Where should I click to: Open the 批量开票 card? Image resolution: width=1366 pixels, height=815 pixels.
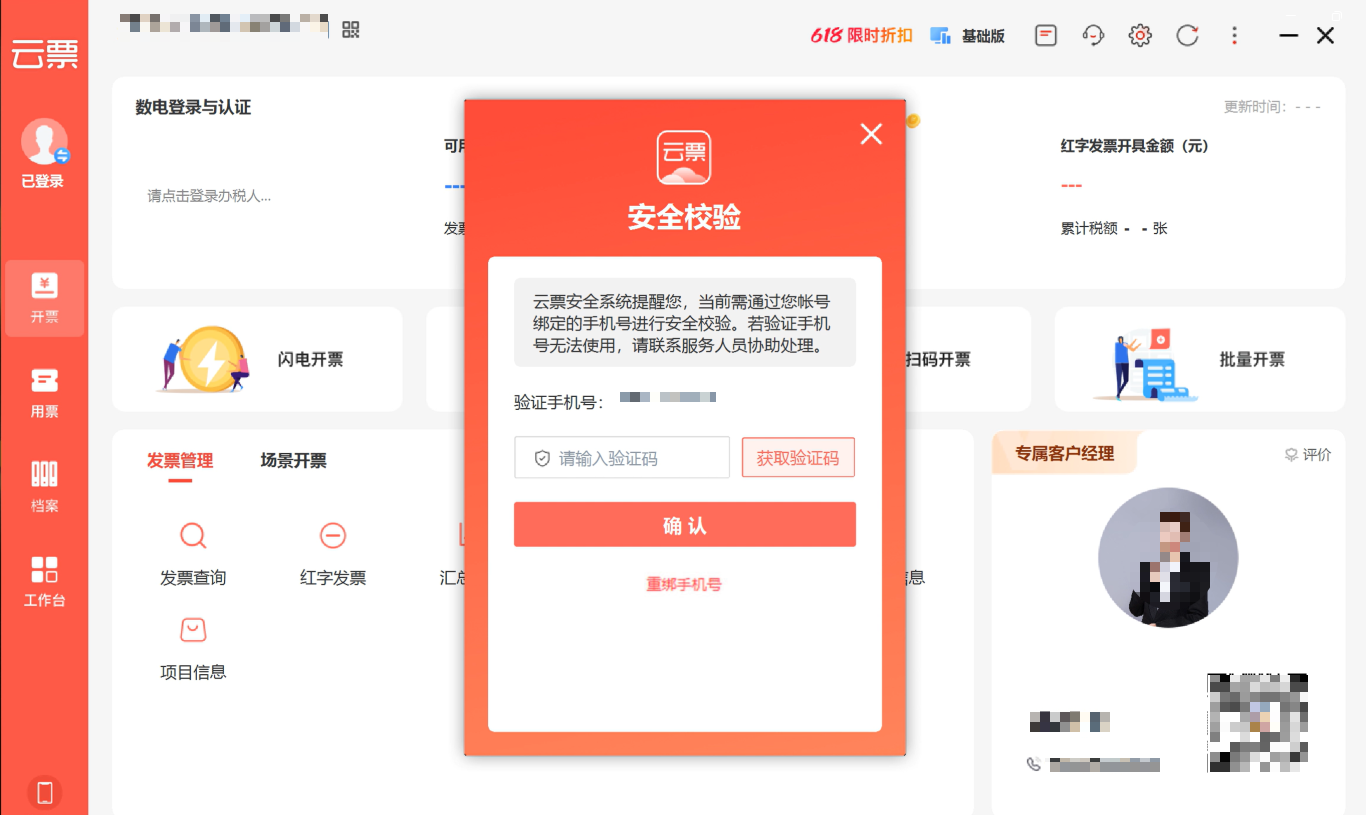[x=1200, y=359]
